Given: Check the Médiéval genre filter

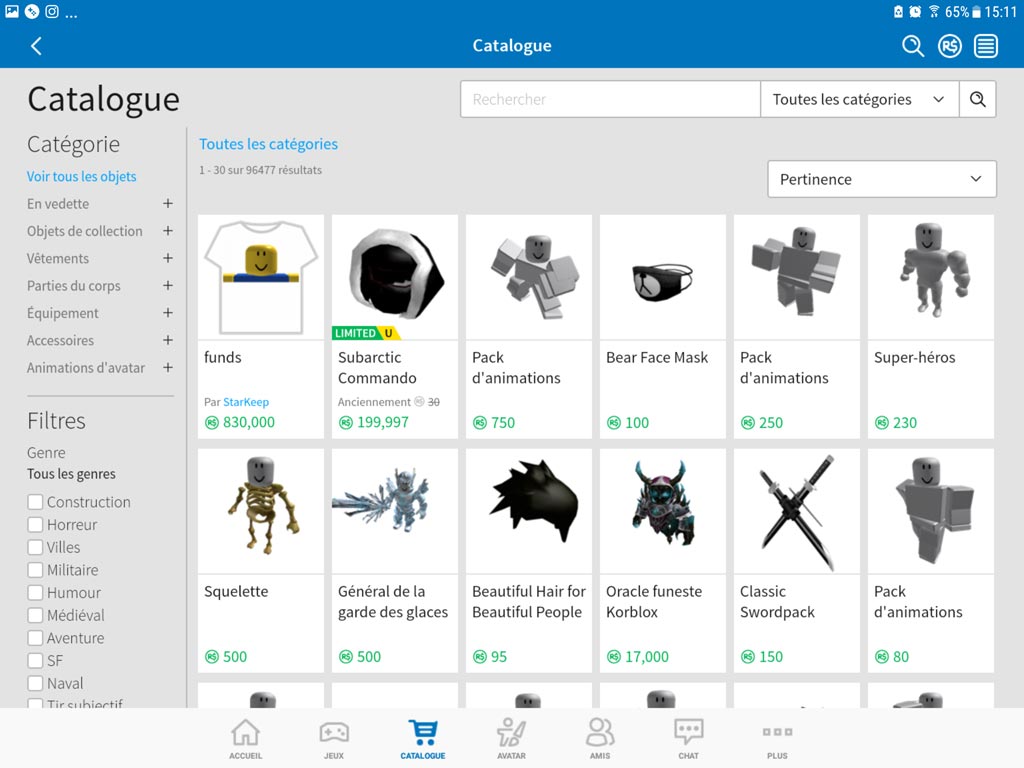Looking at the screenshot, I should (x=35, y=615).
